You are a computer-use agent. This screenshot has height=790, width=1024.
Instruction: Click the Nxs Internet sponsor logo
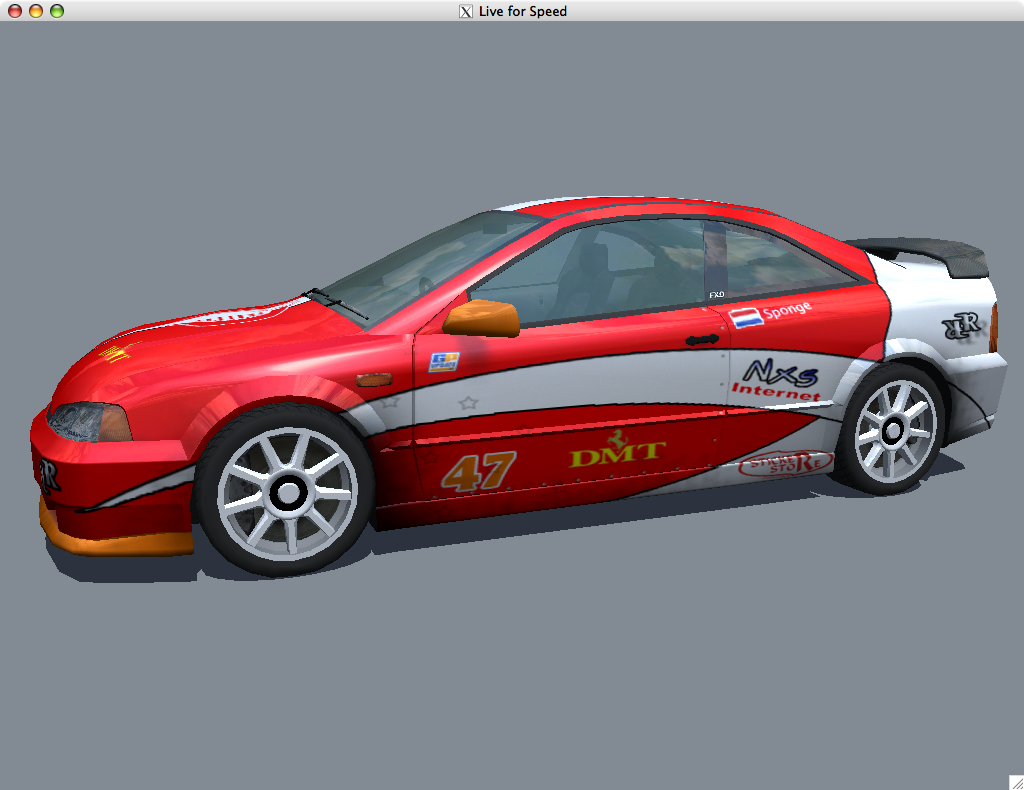coord(778,380)
